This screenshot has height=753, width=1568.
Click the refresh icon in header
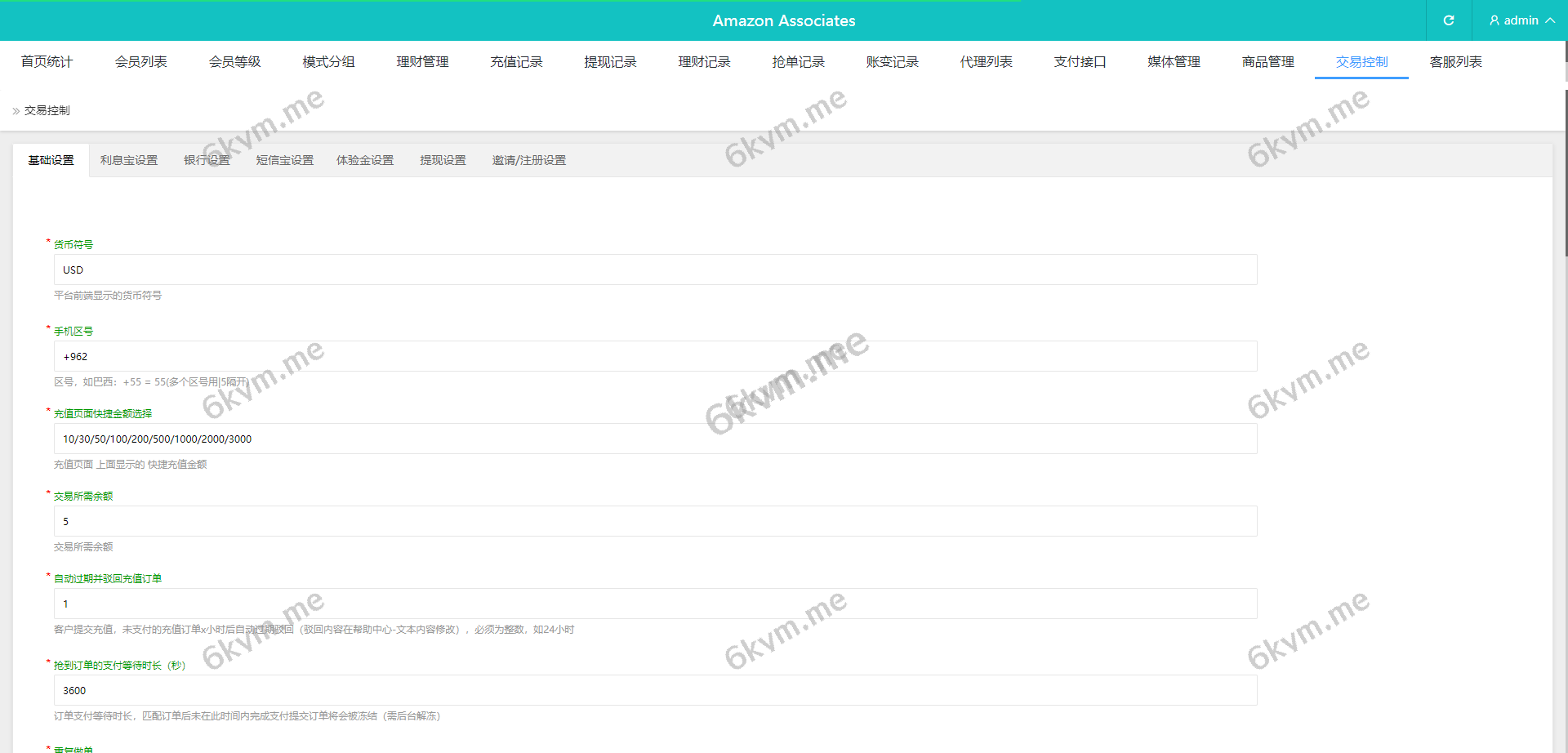point(1448,20)
